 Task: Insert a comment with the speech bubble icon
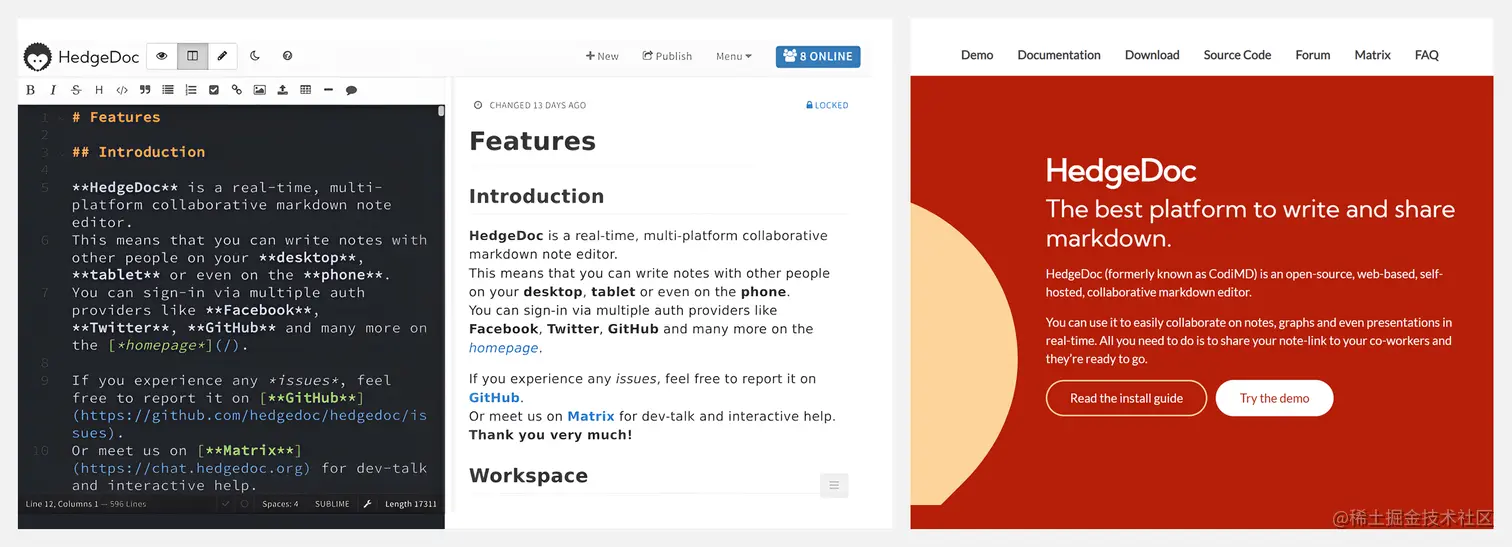pyautogui.click(x=351, y=90)
